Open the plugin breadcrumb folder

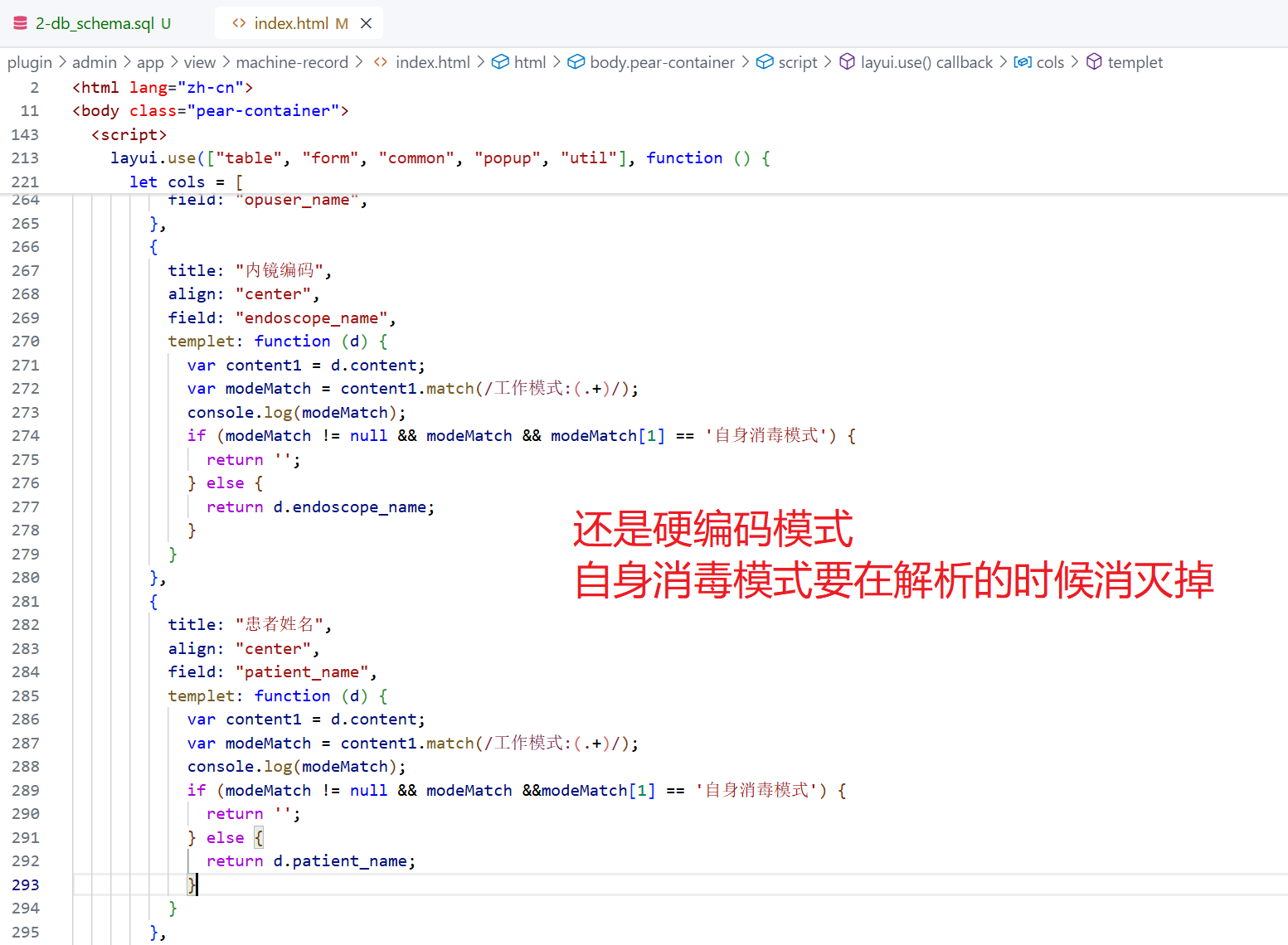(x=30, y=62)
